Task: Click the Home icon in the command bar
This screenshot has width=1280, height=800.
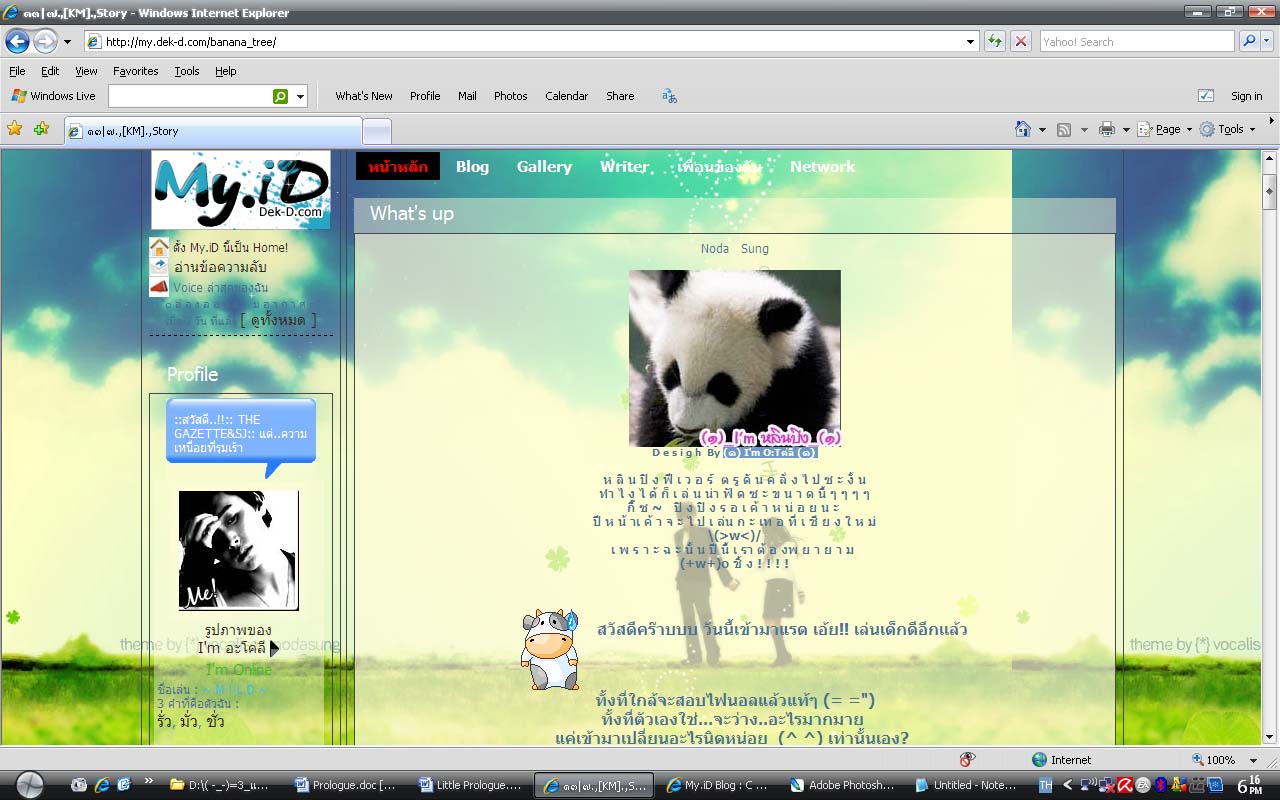Action: pyautogui.click(x=1022, y=129)
